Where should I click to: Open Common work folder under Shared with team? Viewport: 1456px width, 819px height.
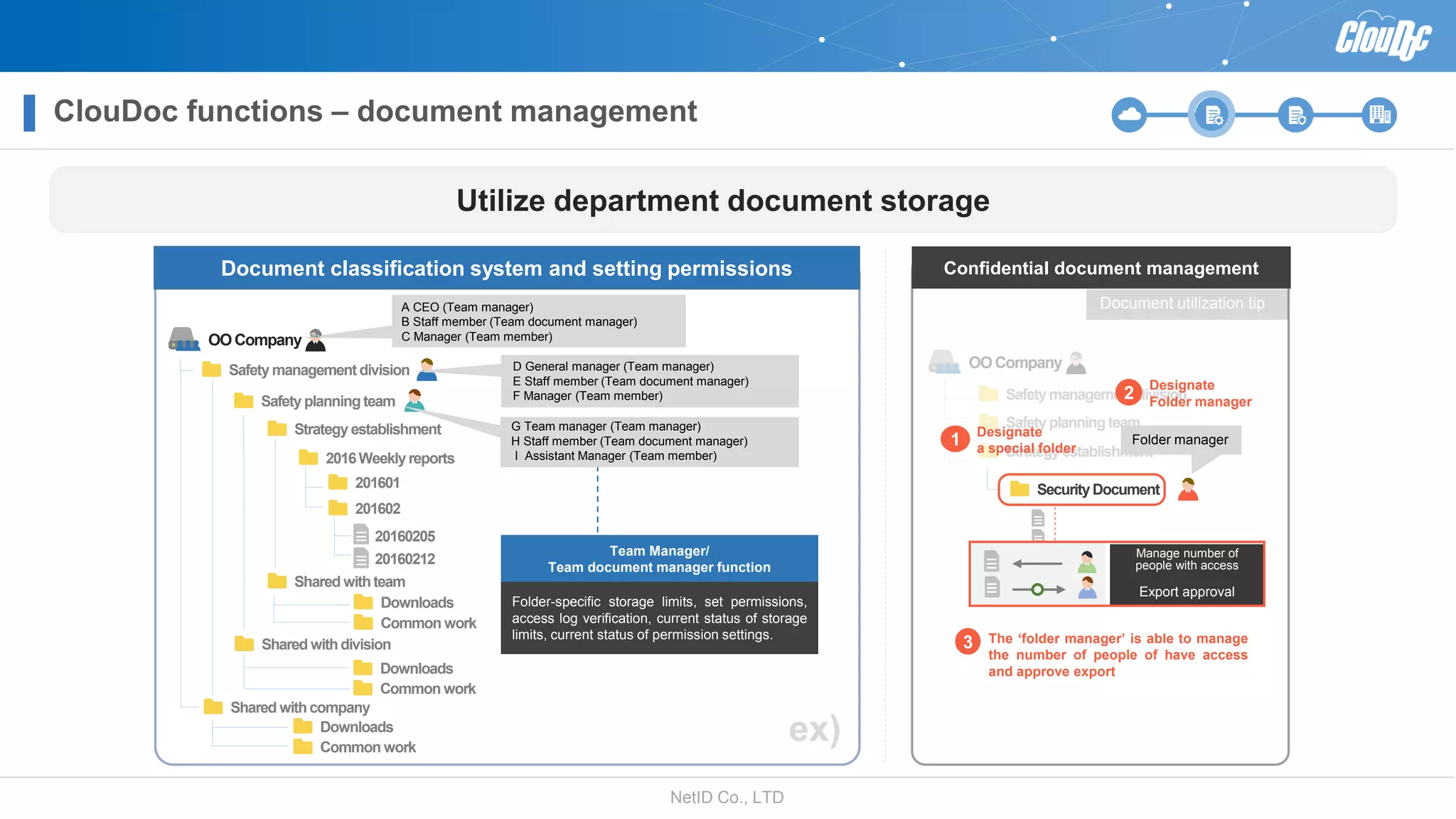pos(414,623)
